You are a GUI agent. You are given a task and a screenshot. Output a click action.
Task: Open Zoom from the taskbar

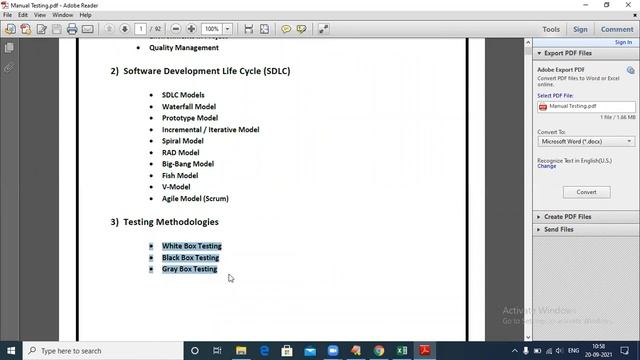pyautogui.click(x=333, y=351)
